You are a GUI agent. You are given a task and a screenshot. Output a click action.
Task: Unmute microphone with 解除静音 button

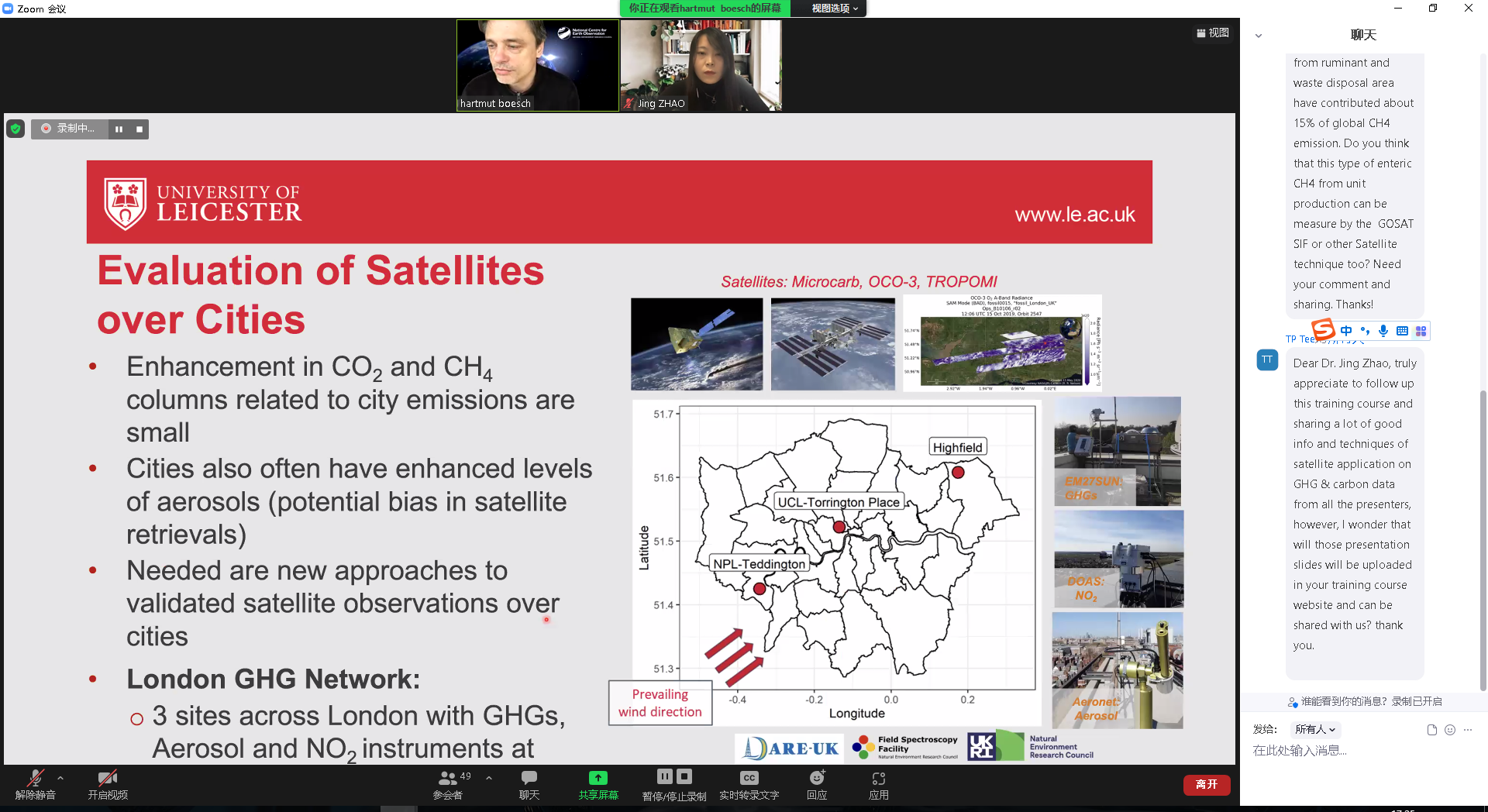(x=36, y=784)
